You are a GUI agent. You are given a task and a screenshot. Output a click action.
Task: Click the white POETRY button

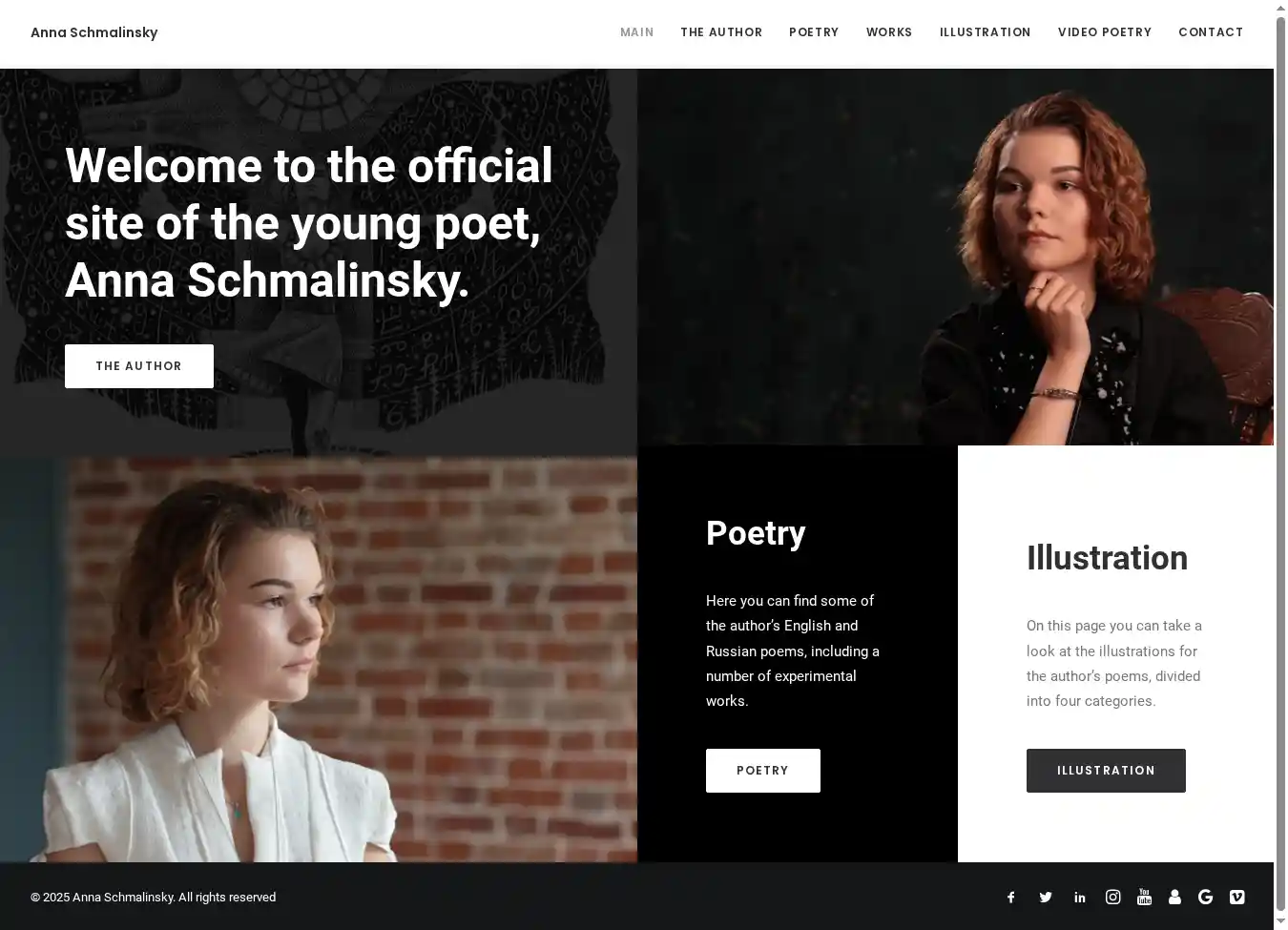click(763, 771)
